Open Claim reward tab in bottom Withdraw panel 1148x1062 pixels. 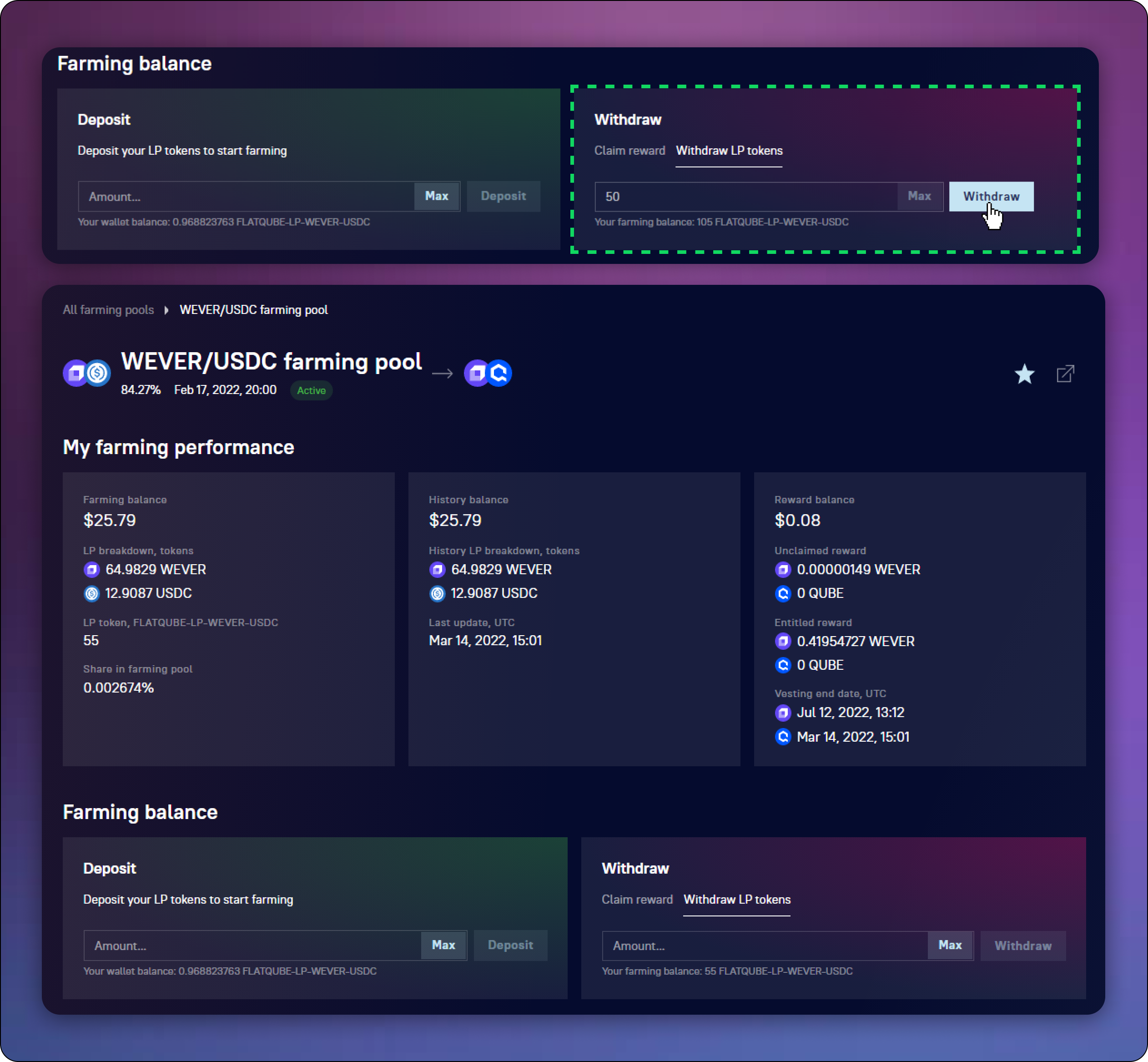click(x=637, y=900)
